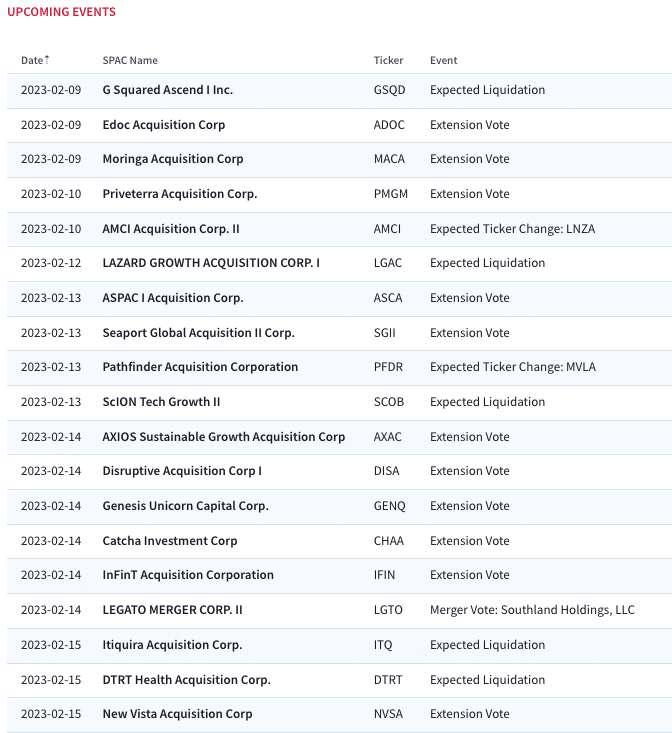Click Expected Liquidation event in LGAC row
Screen dimensions: 672x733
(x=487, y=263)
